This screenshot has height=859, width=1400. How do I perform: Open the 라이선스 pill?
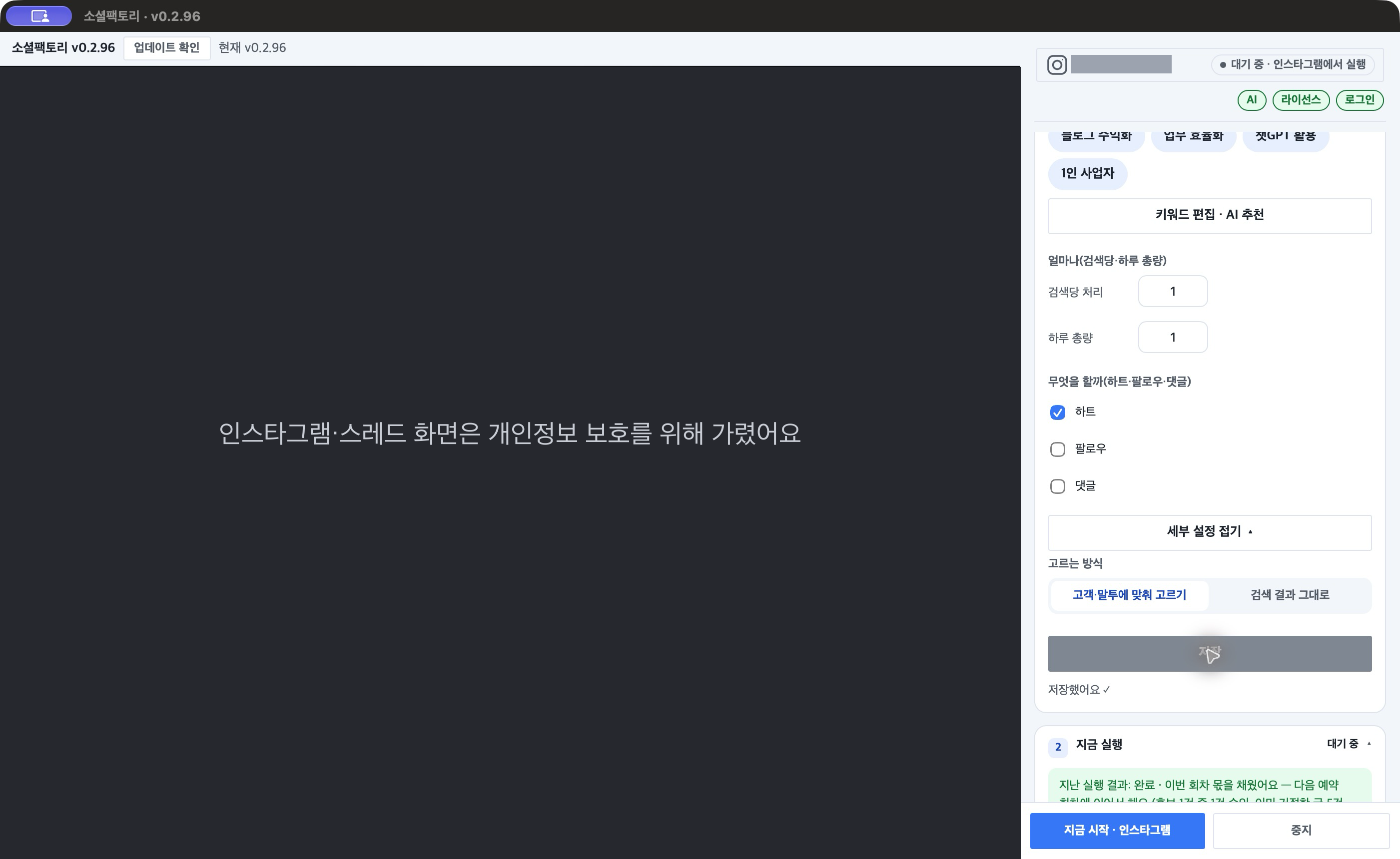(1301, 100)
